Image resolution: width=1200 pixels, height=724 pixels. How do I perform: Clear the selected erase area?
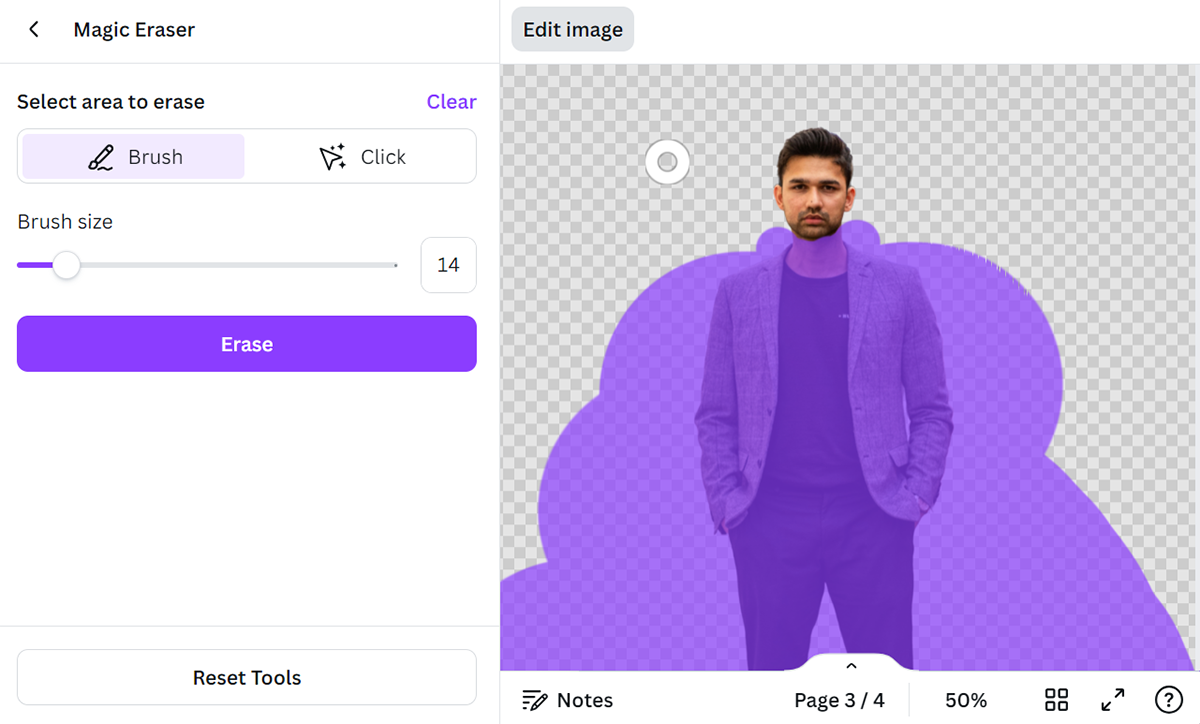pyautogui.click(x=451, y=102)
